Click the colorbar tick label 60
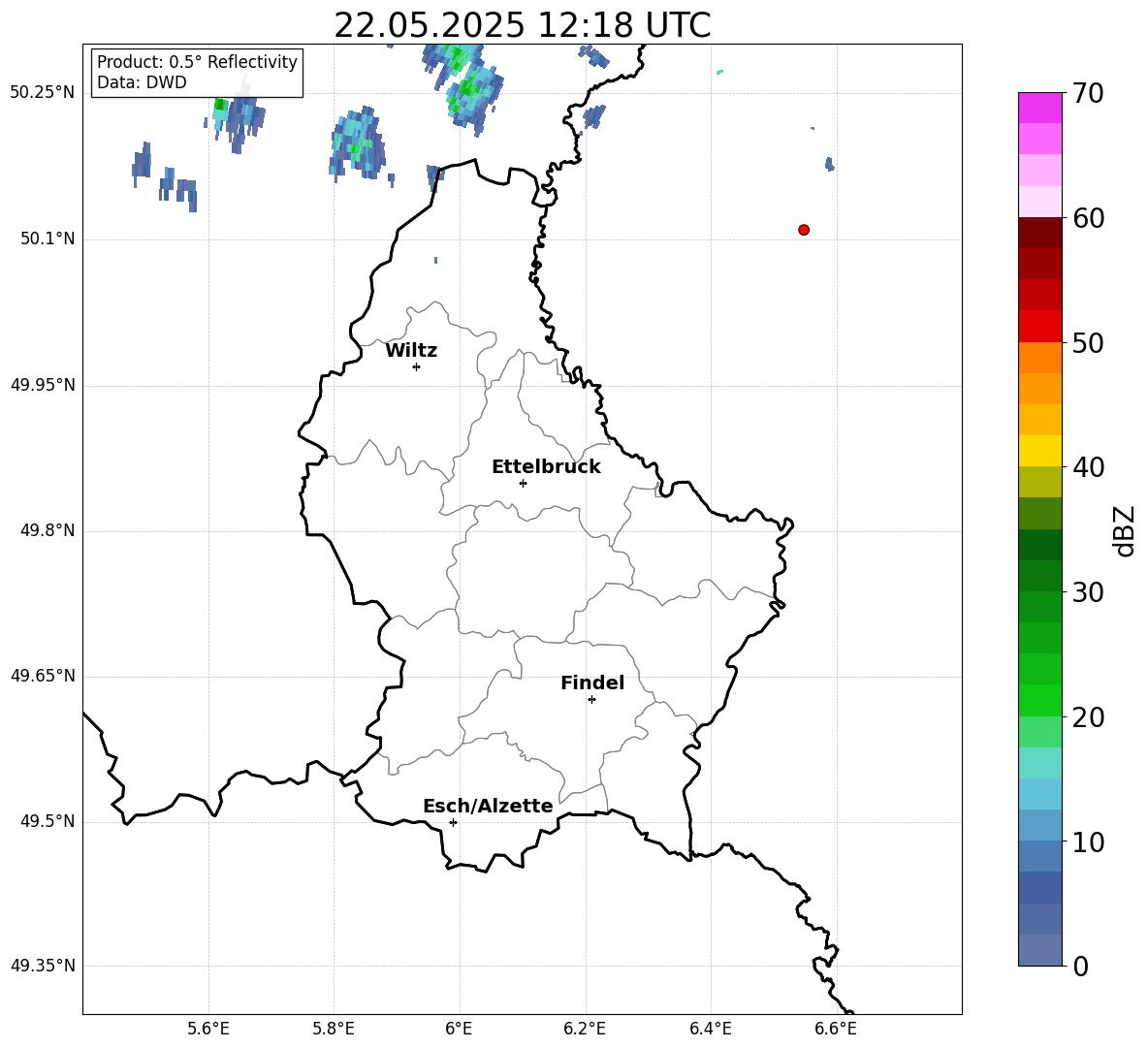This screenshot has height=1048, width=1148. pyautogui.click(x=1088, y=218)
